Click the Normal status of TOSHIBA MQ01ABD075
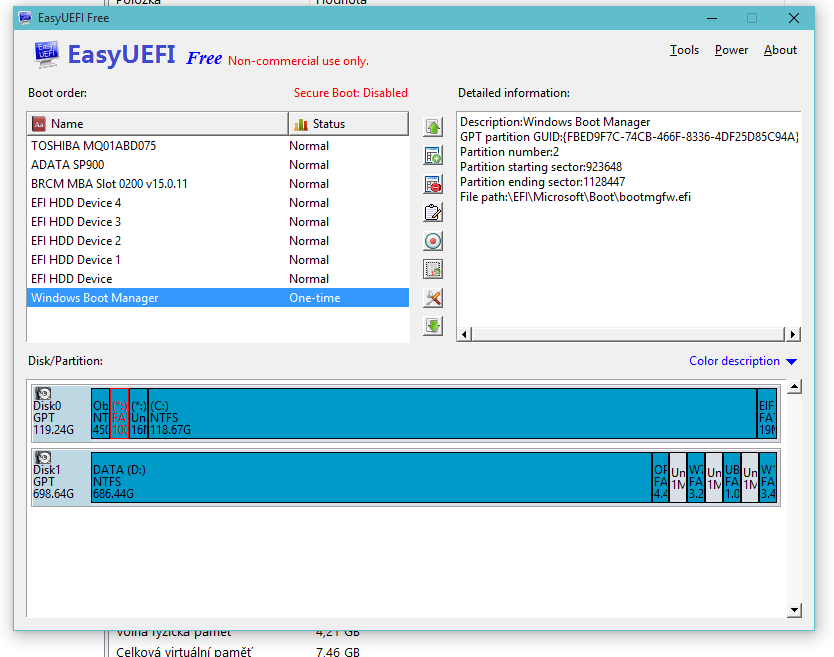This screenshot has height=657, width=834. coord(309,146)
